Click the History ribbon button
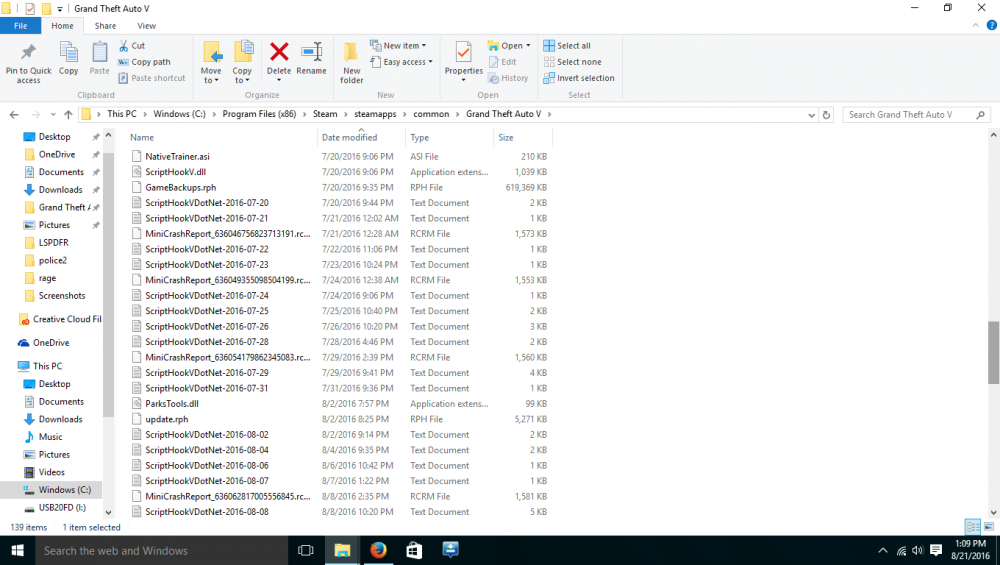The image size is (1000, 565). click(x=508, y=78)
